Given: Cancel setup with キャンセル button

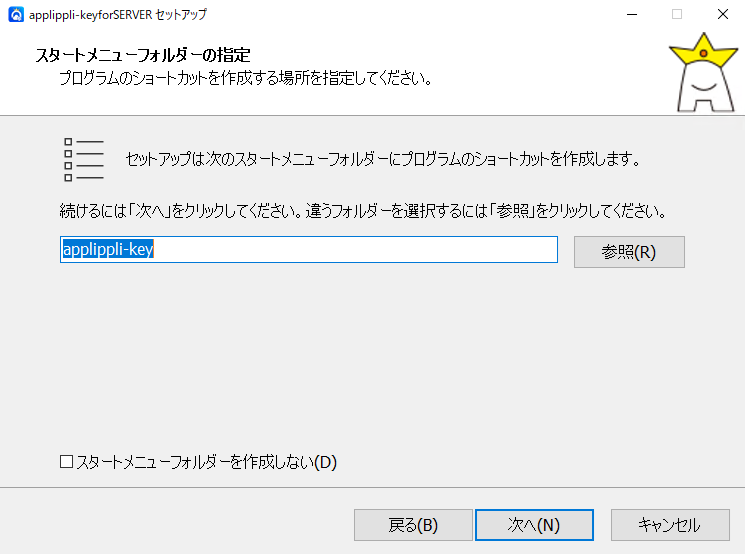Looking at the screenshot, I should coord(670,525).
